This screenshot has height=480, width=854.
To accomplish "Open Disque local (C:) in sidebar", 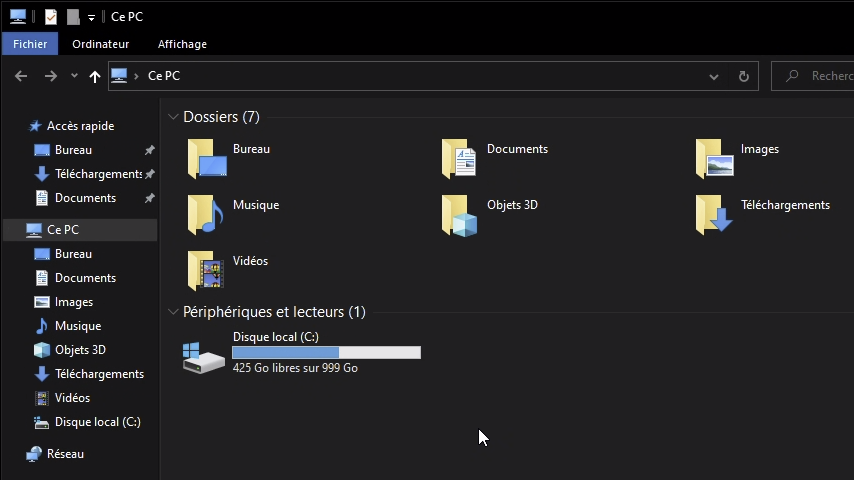I will pos(97,422).
